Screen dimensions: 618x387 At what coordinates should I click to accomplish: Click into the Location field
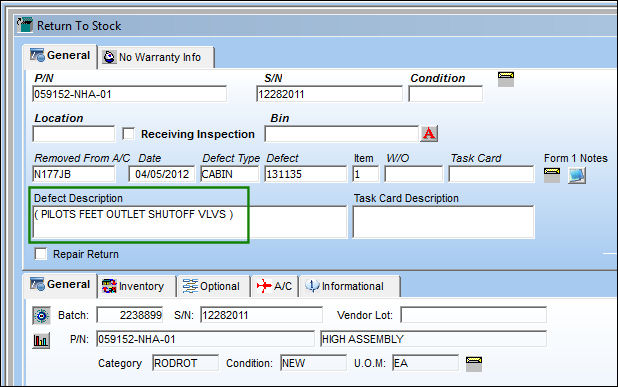tap(74, 134)
